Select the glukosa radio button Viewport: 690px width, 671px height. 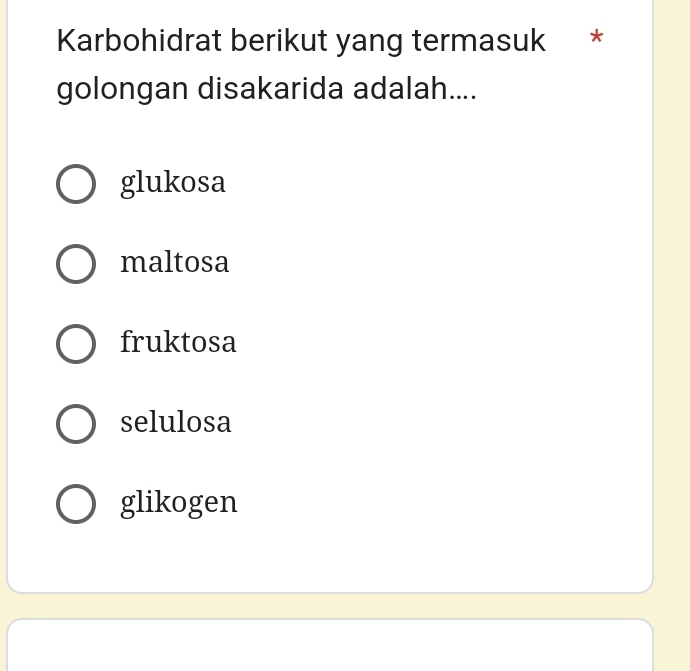[76, 184]
